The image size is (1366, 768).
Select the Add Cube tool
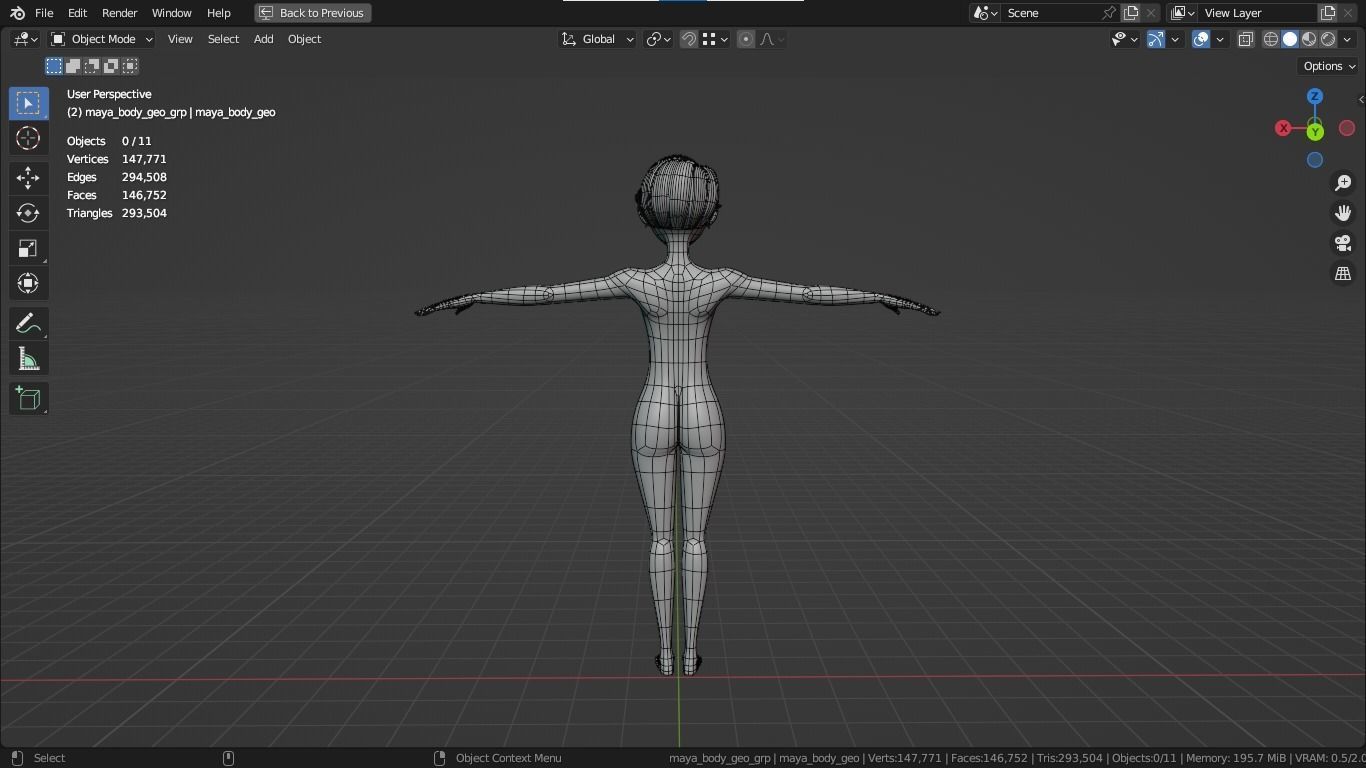[x=28, y=399]
